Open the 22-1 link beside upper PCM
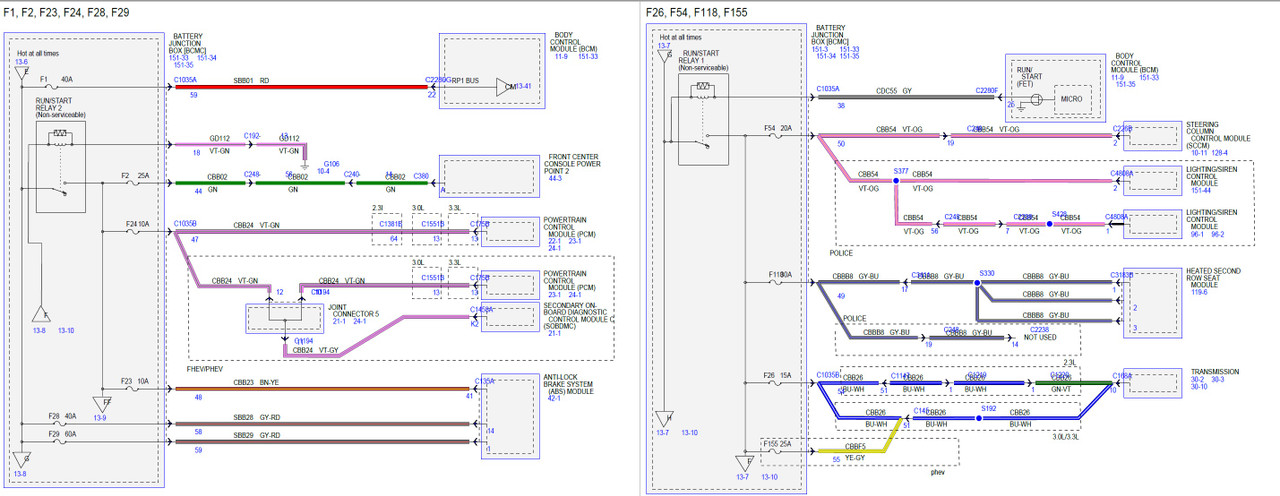 (556, 240)
